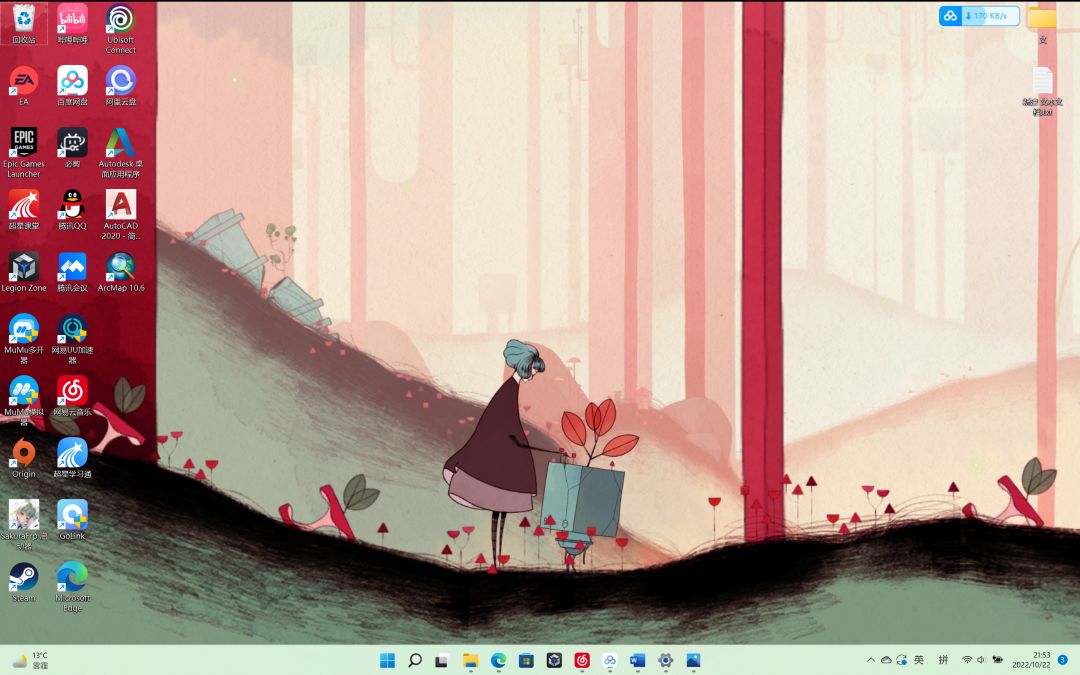The width and height of the screenshot is (1080, 675).
Task: Open the Recycle Bin (回收站) desktop icon
Action: 24,23
